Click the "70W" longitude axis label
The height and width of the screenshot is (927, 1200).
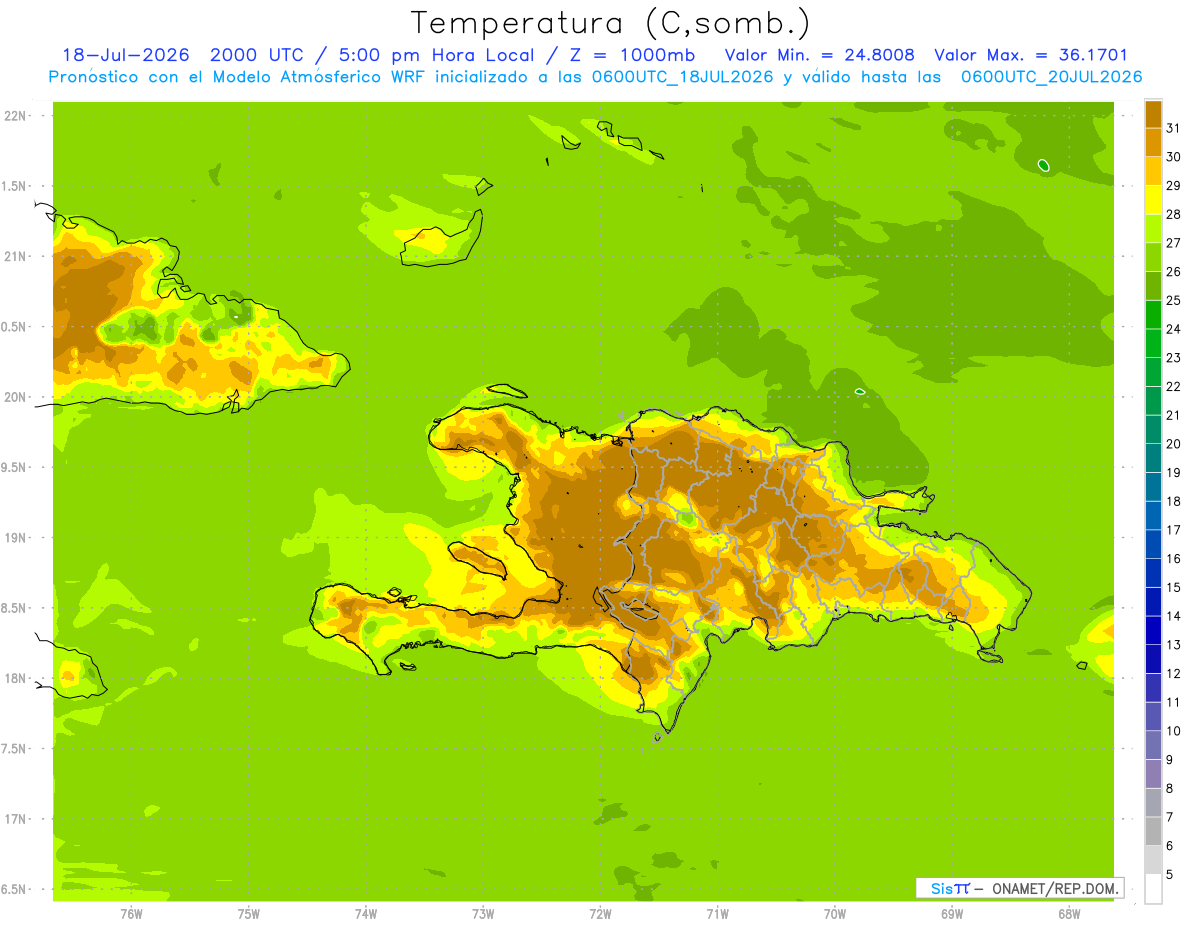tap(834, 913)
